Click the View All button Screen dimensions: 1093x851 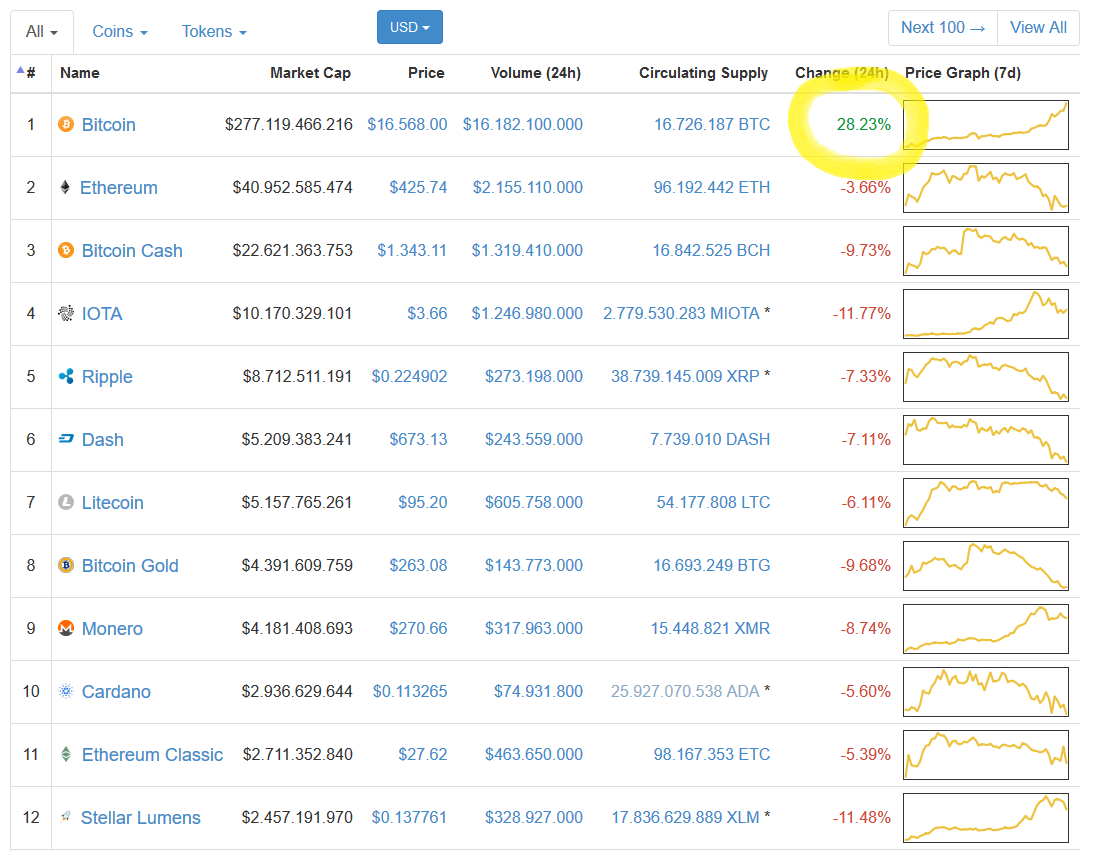[1038, 28]
